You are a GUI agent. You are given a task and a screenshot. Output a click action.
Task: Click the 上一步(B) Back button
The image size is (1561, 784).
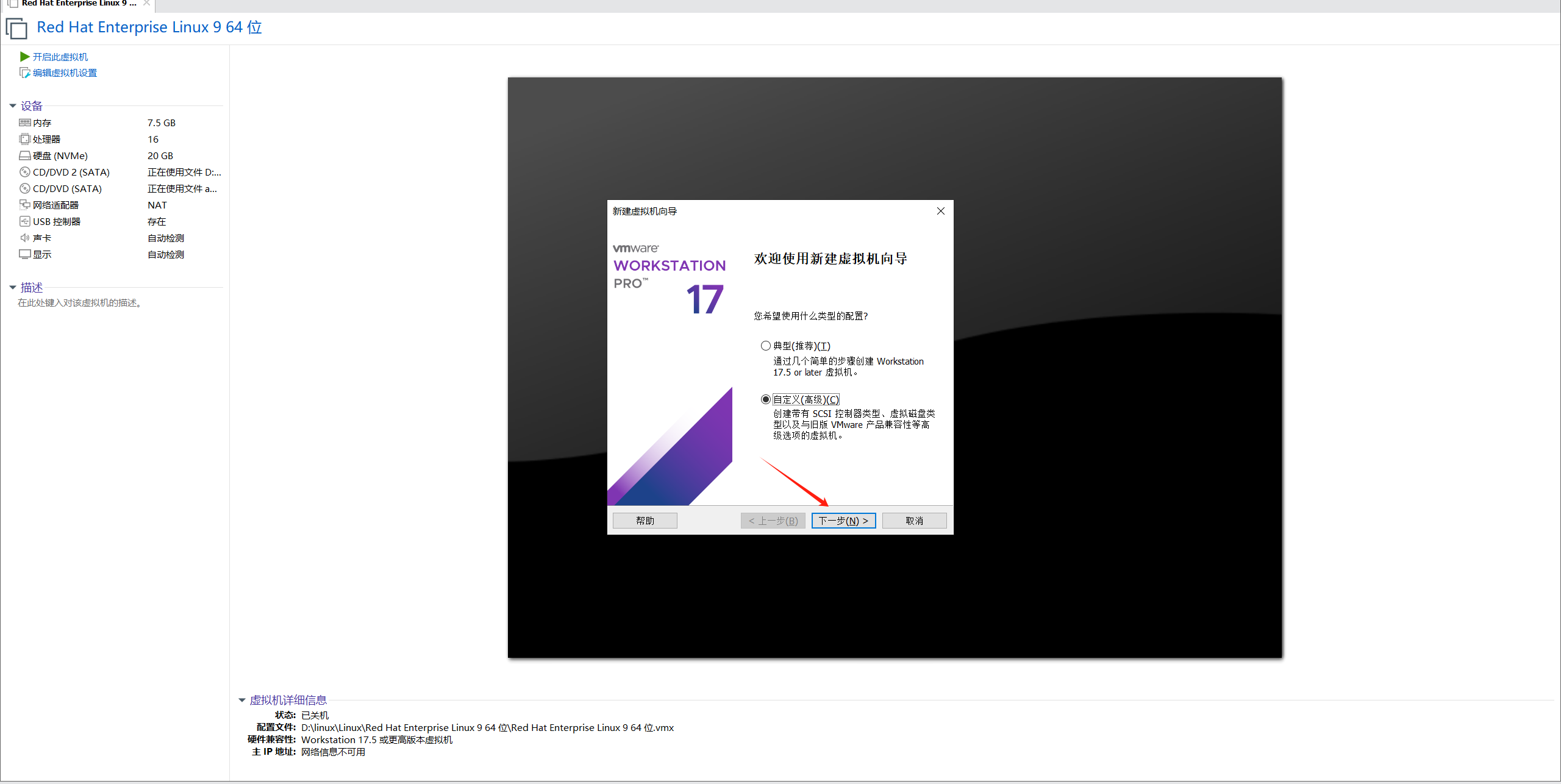tap(773, 521)
